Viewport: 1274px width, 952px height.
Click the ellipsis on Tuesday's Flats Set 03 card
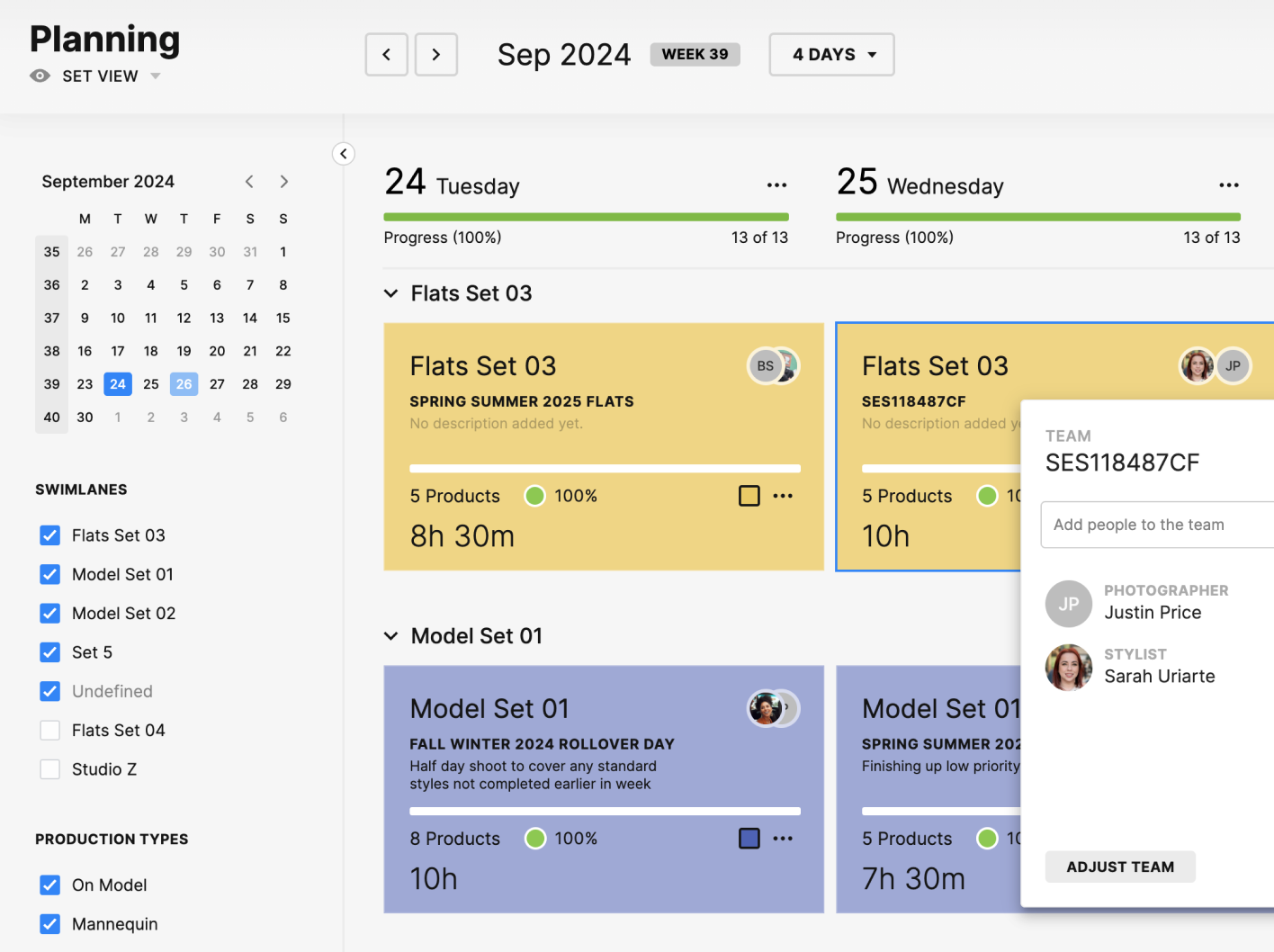[782, 496]
